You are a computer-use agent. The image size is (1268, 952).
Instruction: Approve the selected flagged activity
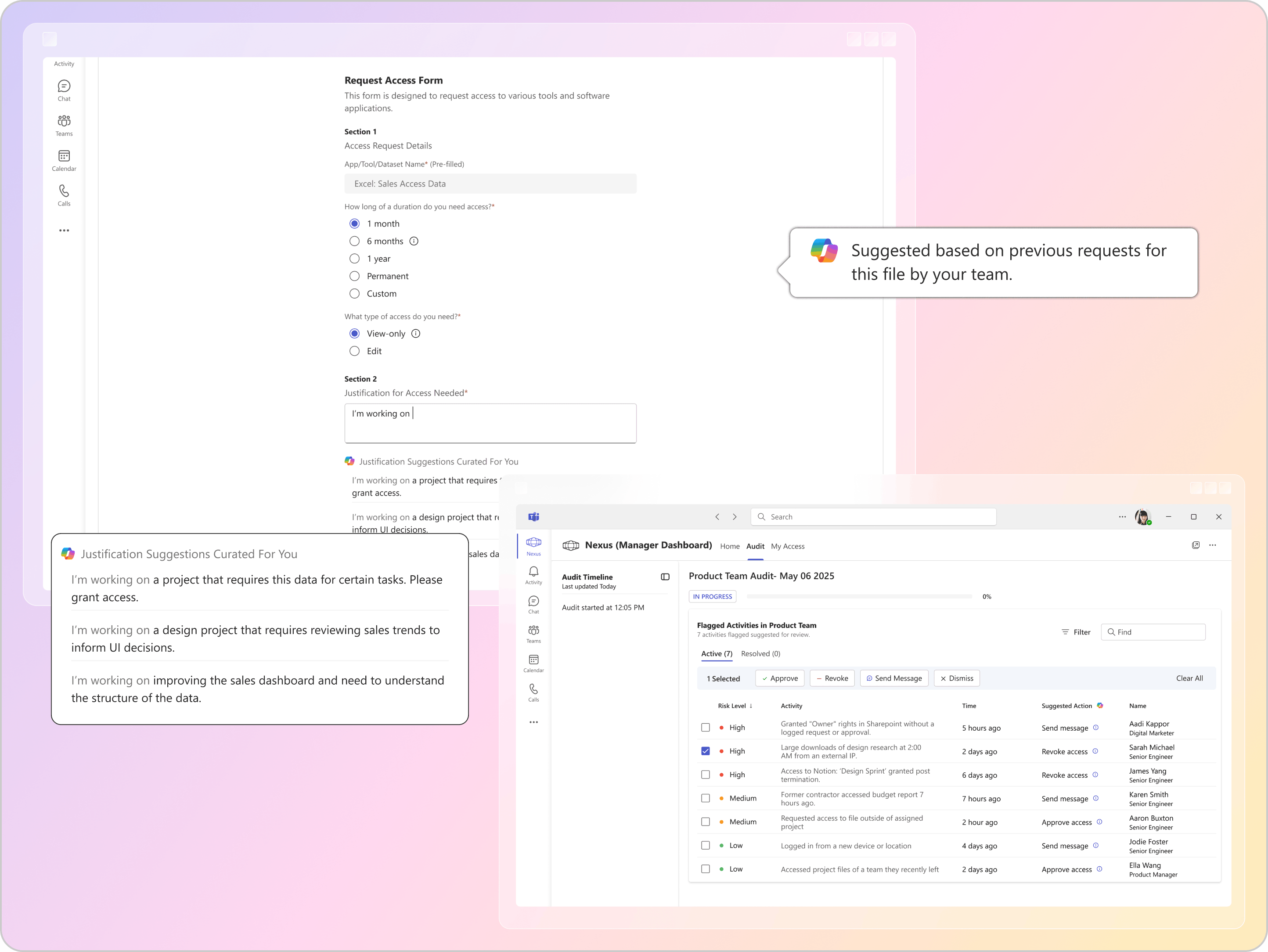pos(779,678)
